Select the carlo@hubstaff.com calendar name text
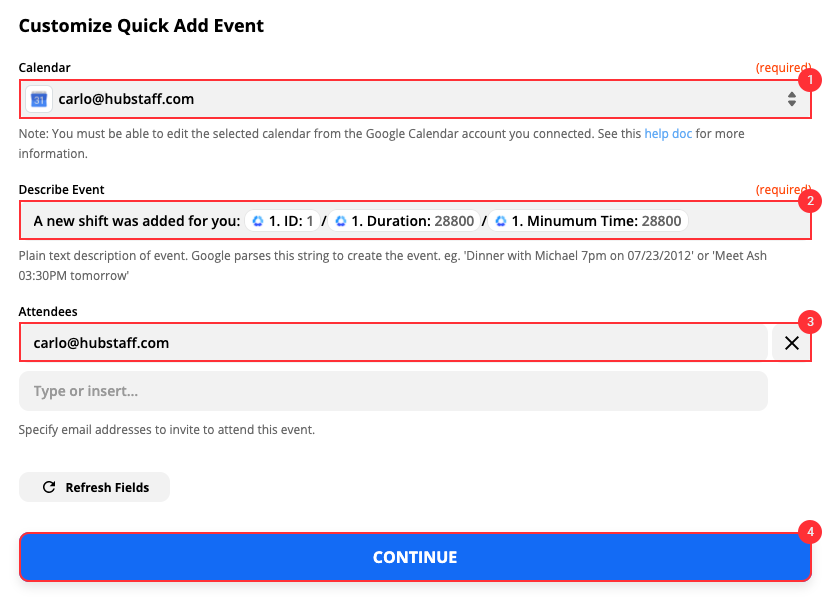 tap(125, 99)
